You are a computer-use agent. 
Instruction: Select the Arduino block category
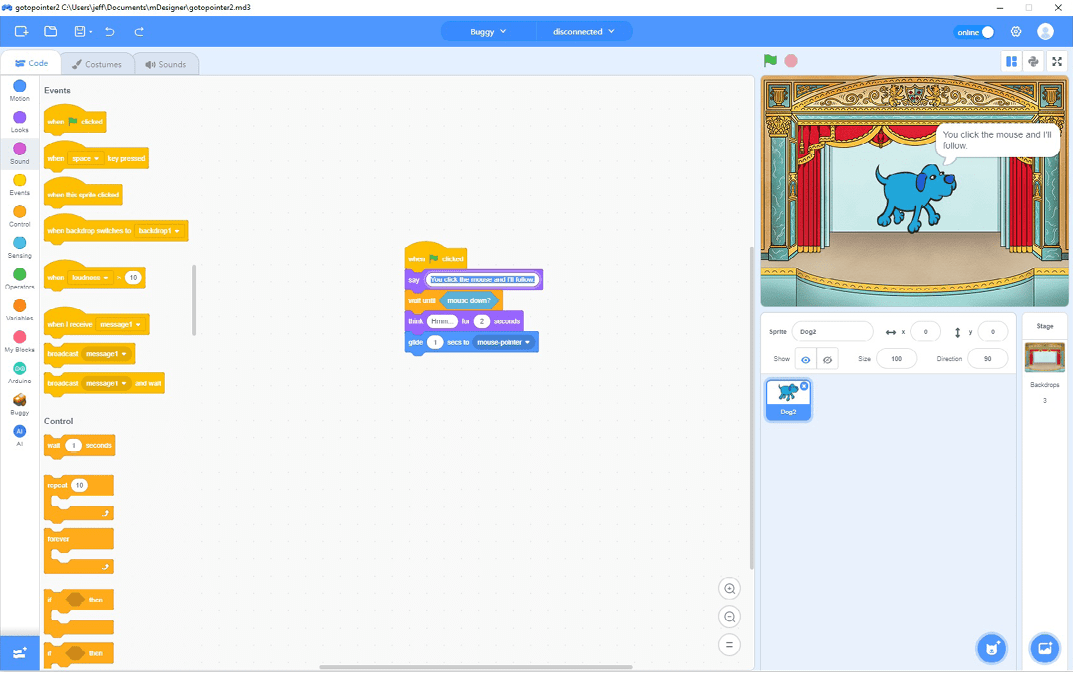pyautogui.click(x=20, y=372)
